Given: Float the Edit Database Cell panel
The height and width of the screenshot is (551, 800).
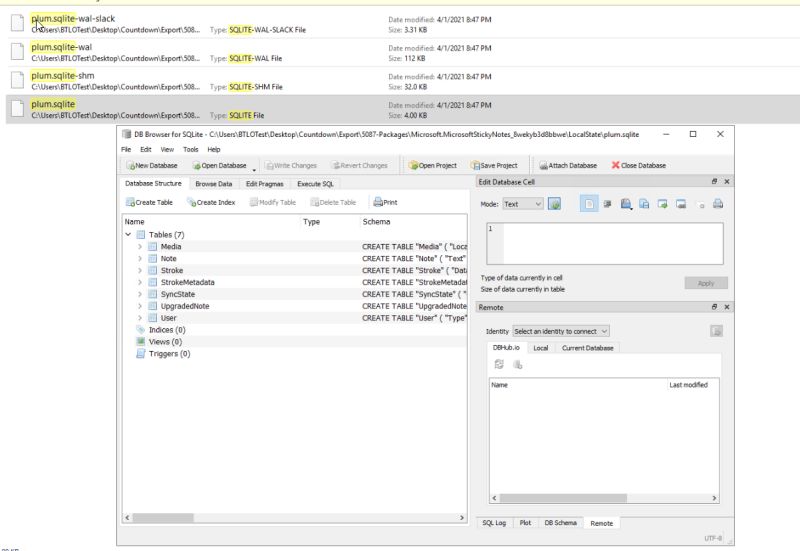Looking at the screenshot, I should click(x=714, y=182).
